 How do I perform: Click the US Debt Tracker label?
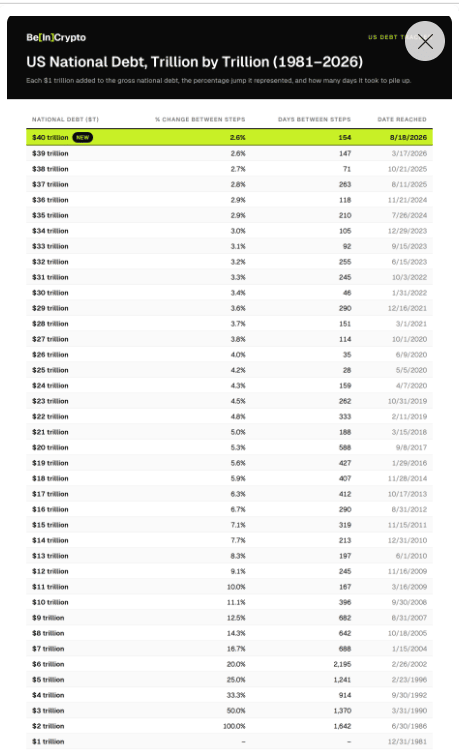[386, 37]
